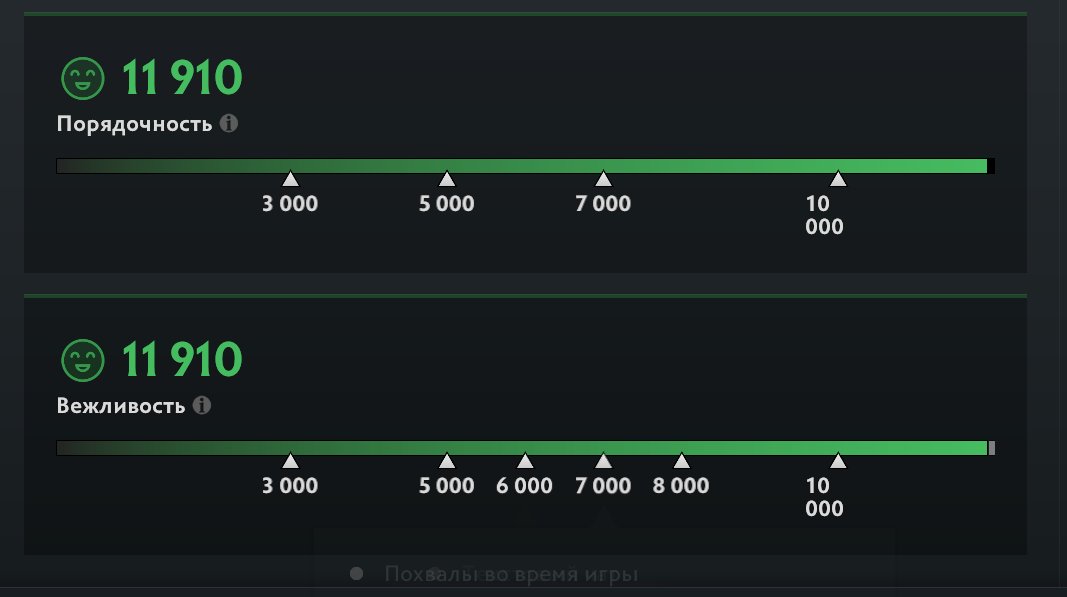Screen dimensions: 1067x597
Task: Click the smiley icon beside the Порядочность score
Action: (x=82, y=78)
